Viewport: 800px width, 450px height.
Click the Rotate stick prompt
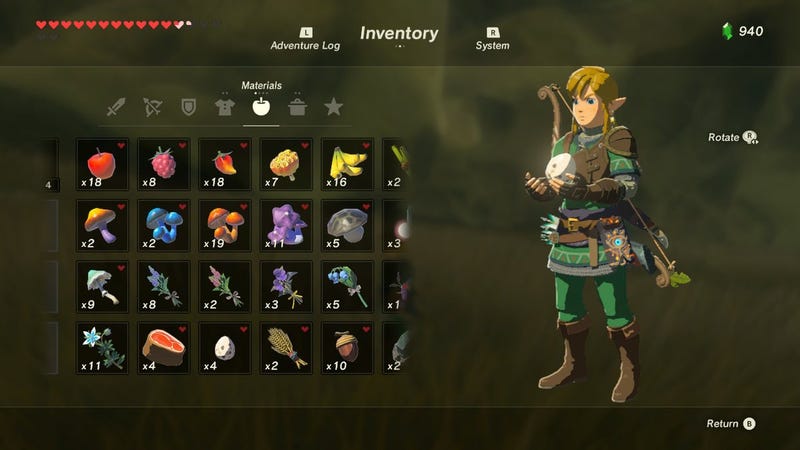(x=733, y=137)
